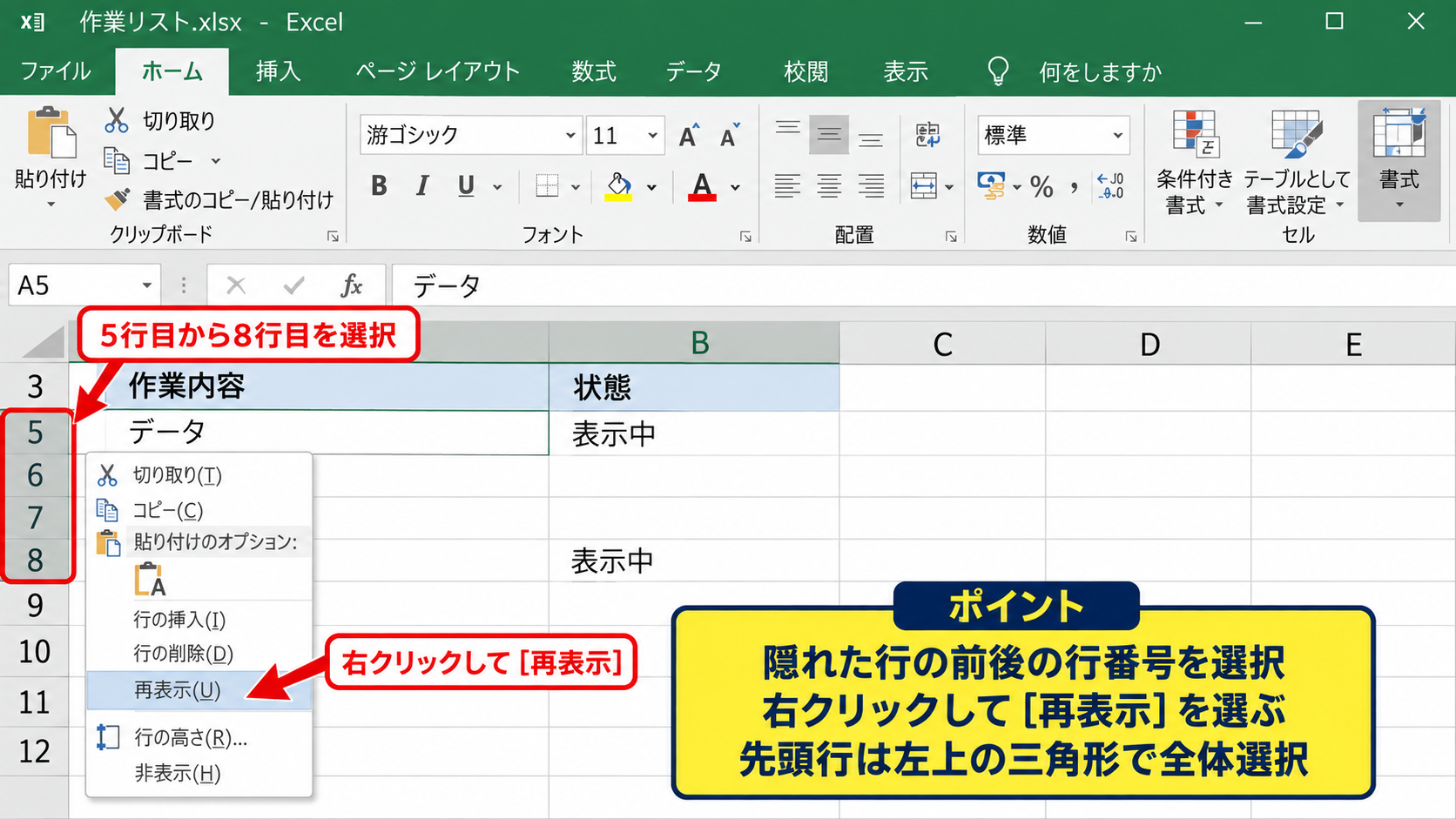The width and height of the screenshot is (1456, 819).
Task: Click the paste-values clipboard A option
Action: (150, 580)
